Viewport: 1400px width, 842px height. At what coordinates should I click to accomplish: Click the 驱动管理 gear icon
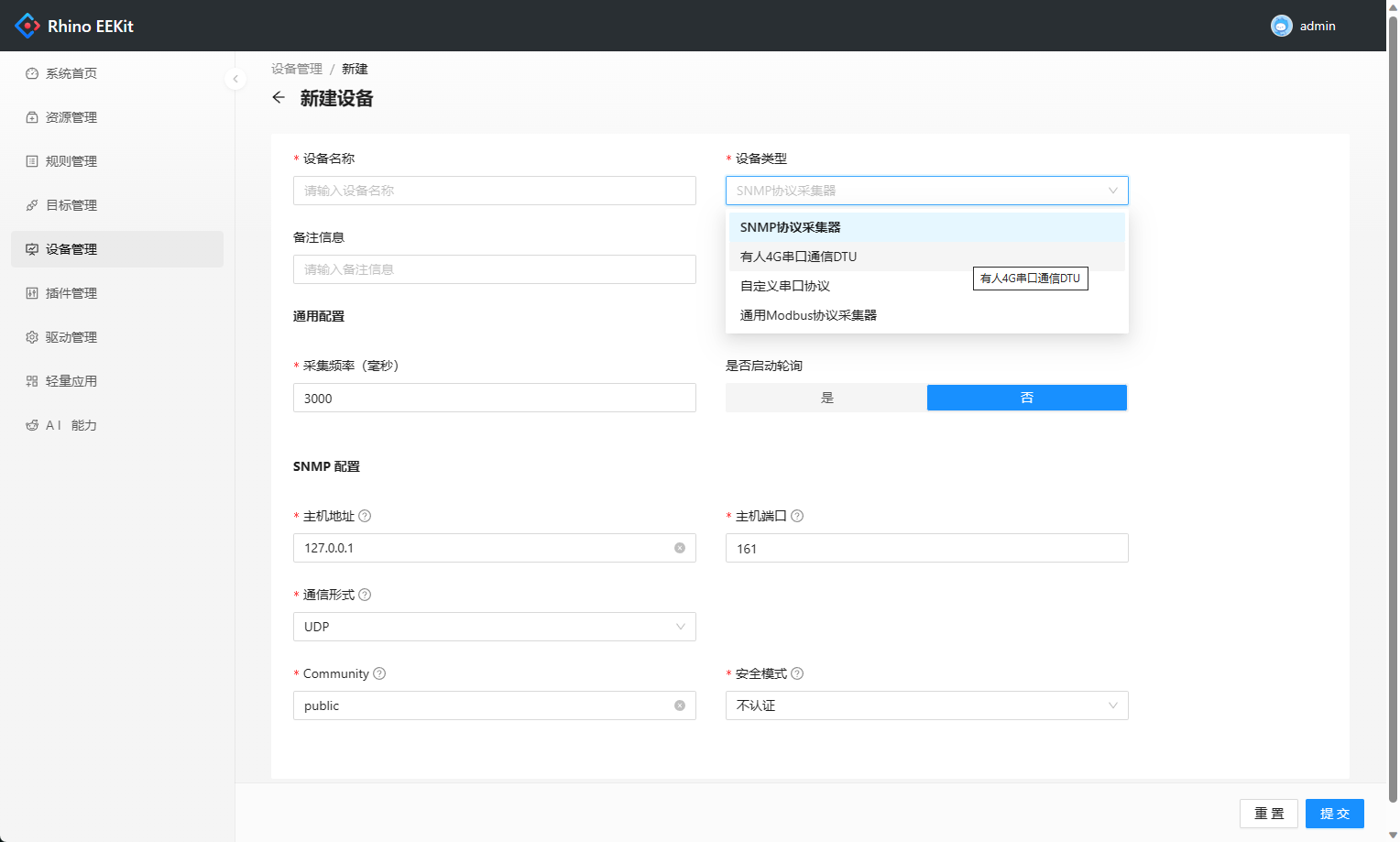[32, 337]
